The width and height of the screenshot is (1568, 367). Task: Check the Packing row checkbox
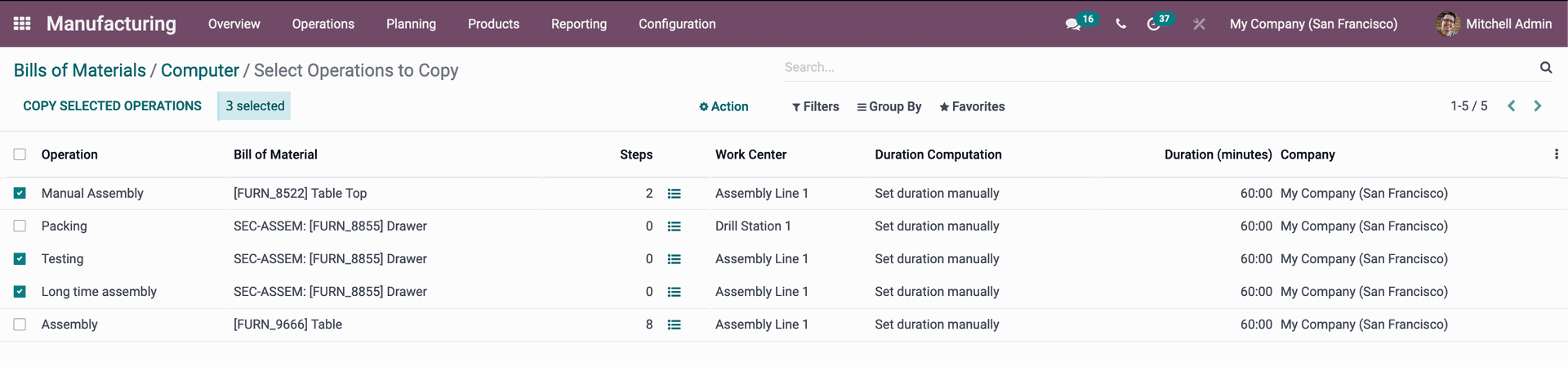coord(20,226)
